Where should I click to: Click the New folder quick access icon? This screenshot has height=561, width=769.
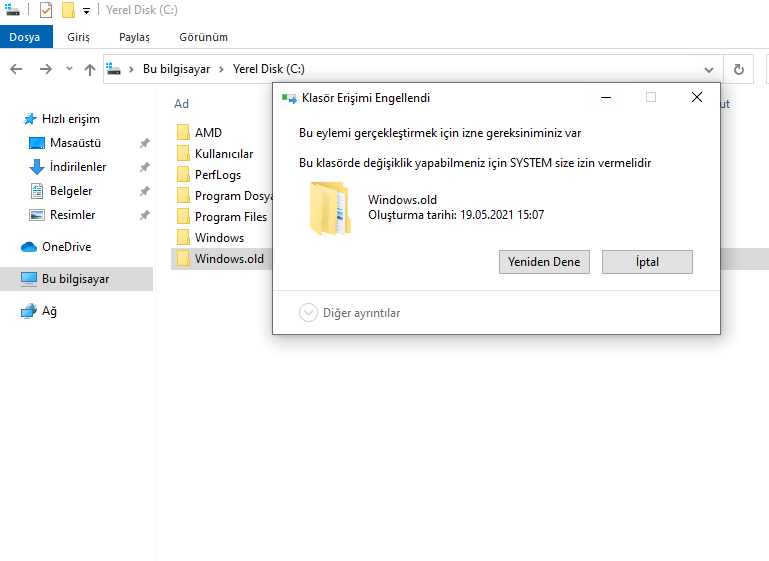(68, 10)
